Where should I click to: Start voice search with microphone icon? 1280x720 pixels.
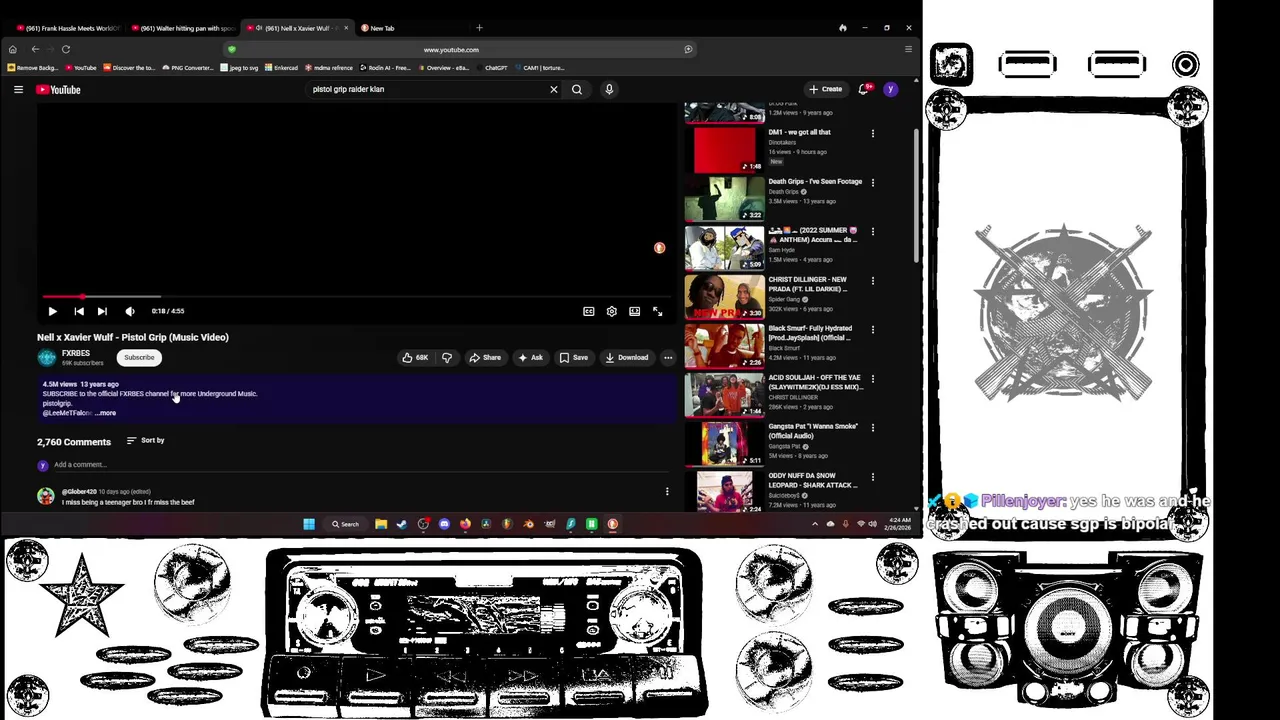pos(609,89)
